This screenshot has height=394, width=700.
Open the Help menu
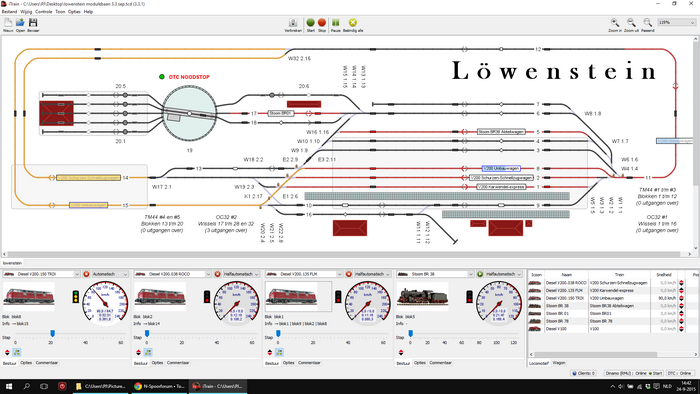coord(88,12)
